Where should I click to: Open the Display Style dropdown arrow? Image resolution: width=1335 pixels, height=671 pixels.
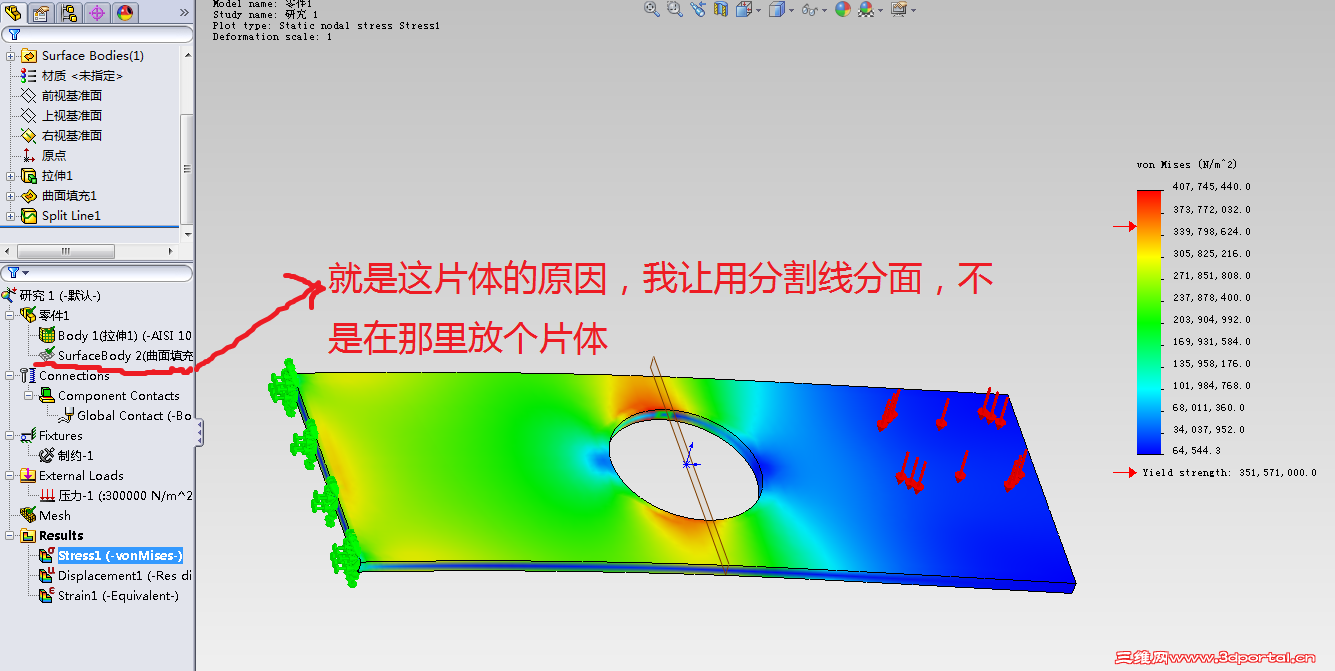tap(791, 10)
